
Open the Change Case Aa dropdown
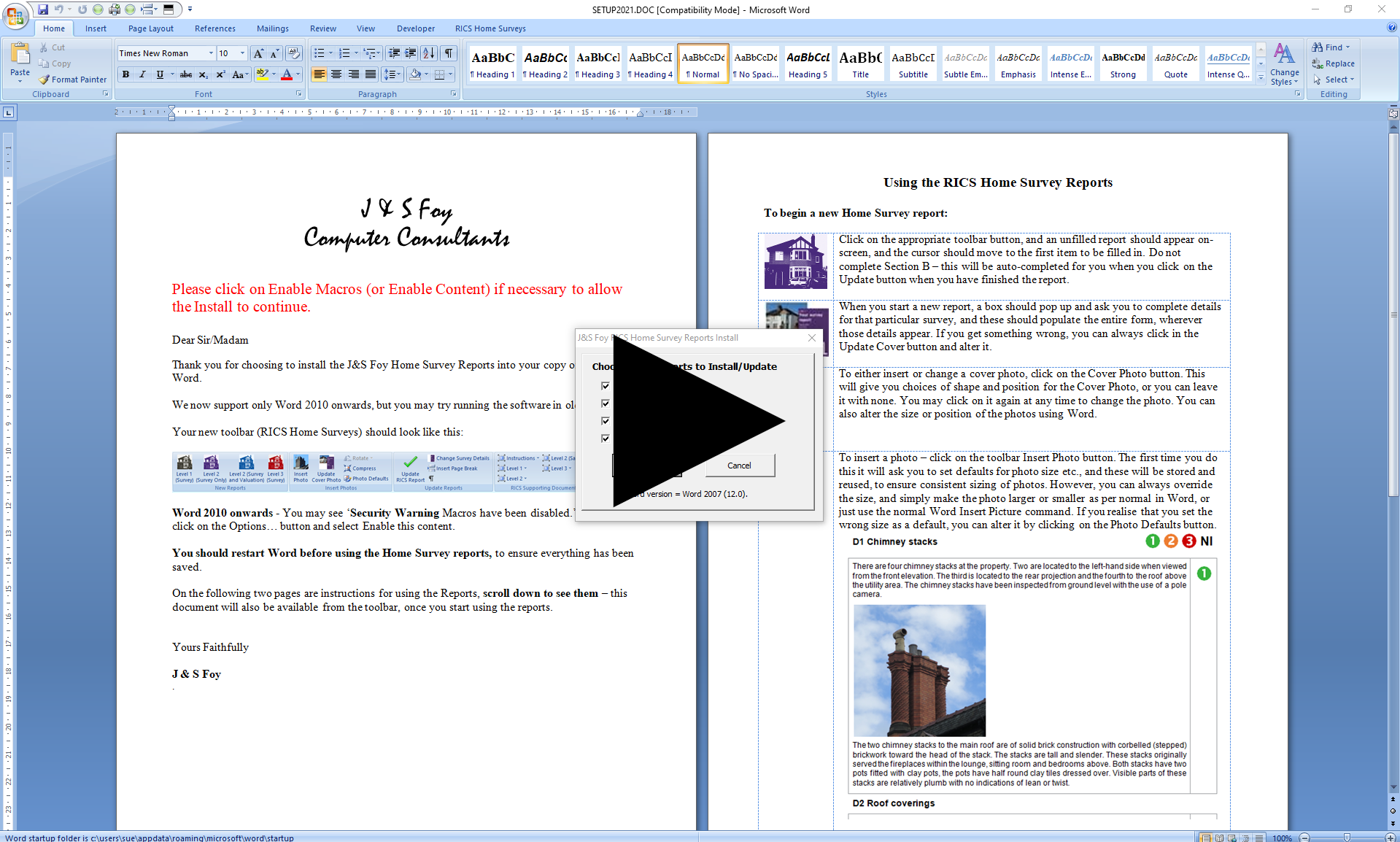[240, 74]
